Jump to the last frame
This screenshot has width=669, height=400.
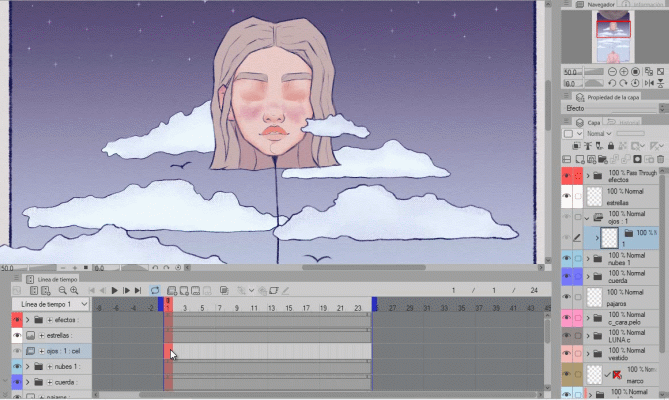pos(137,290)
